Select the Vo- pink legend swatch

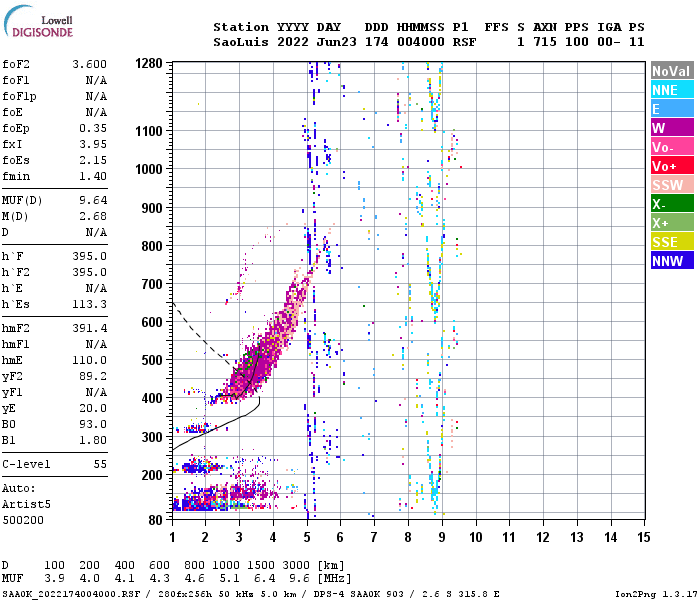pyautogui.click(x=672, y=147)
